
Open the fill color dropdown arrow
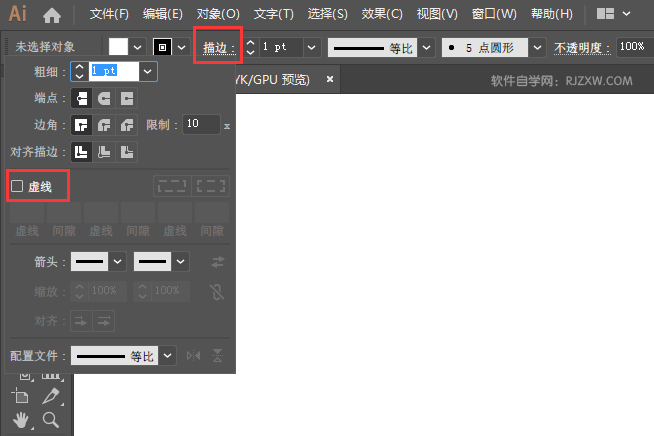pos(138,47)
